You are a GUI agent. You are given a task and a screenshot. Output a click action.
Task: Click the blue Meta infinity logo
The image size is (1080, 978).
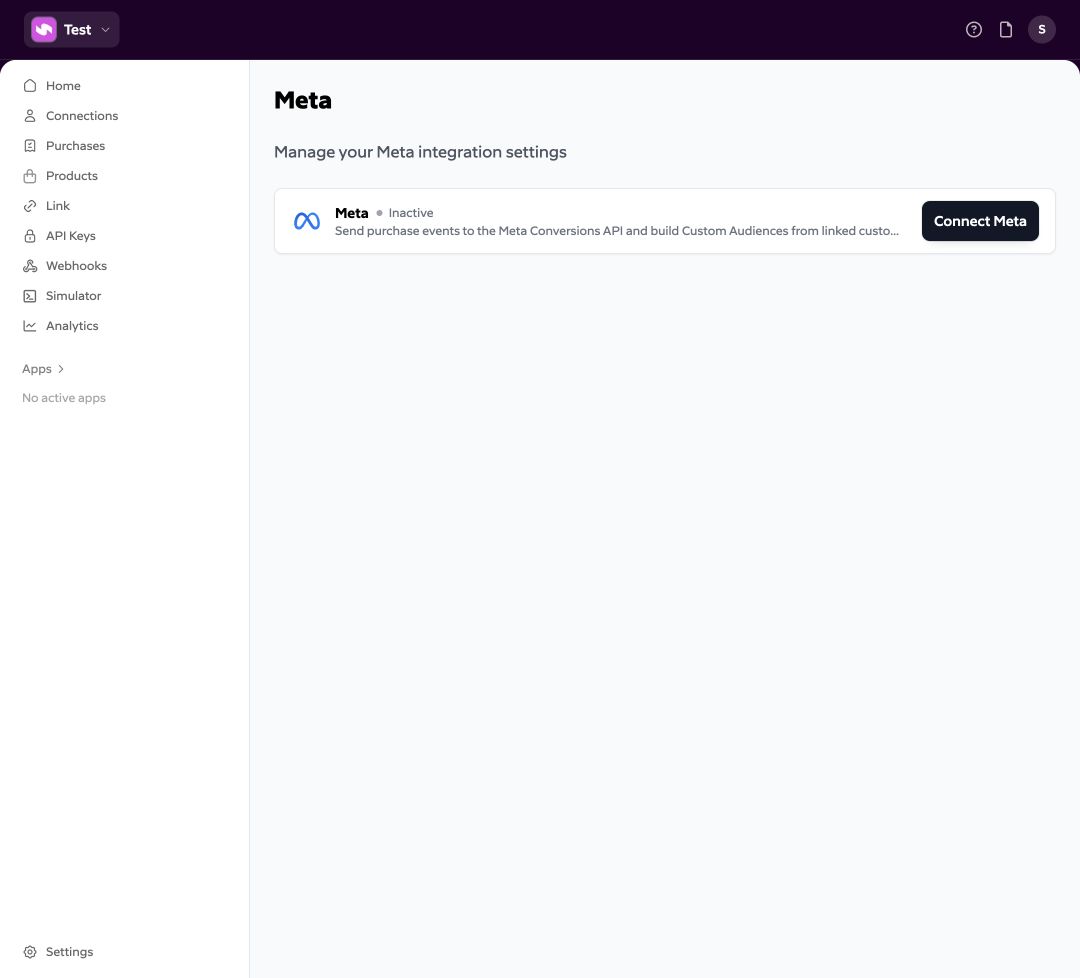click(307, 221)
